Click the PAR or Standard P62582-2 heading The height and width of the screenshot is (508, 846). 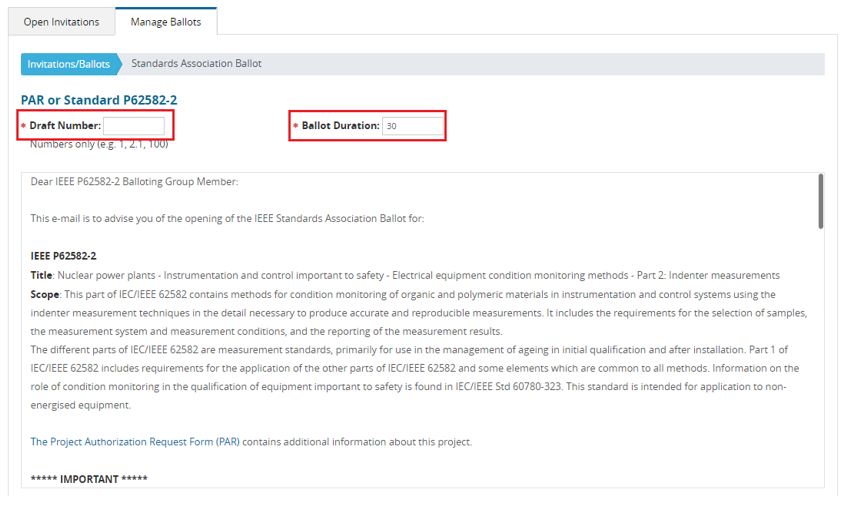coord(99,100)
